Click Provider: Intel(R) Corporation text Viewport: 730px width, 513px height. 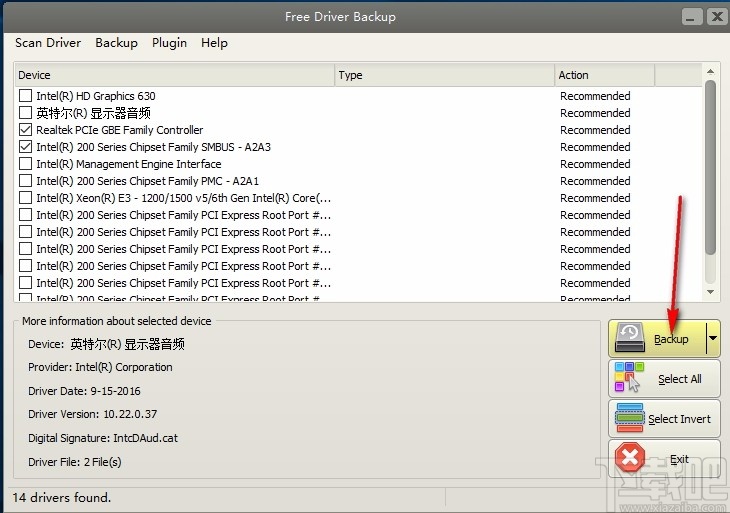tap(100, 367)
